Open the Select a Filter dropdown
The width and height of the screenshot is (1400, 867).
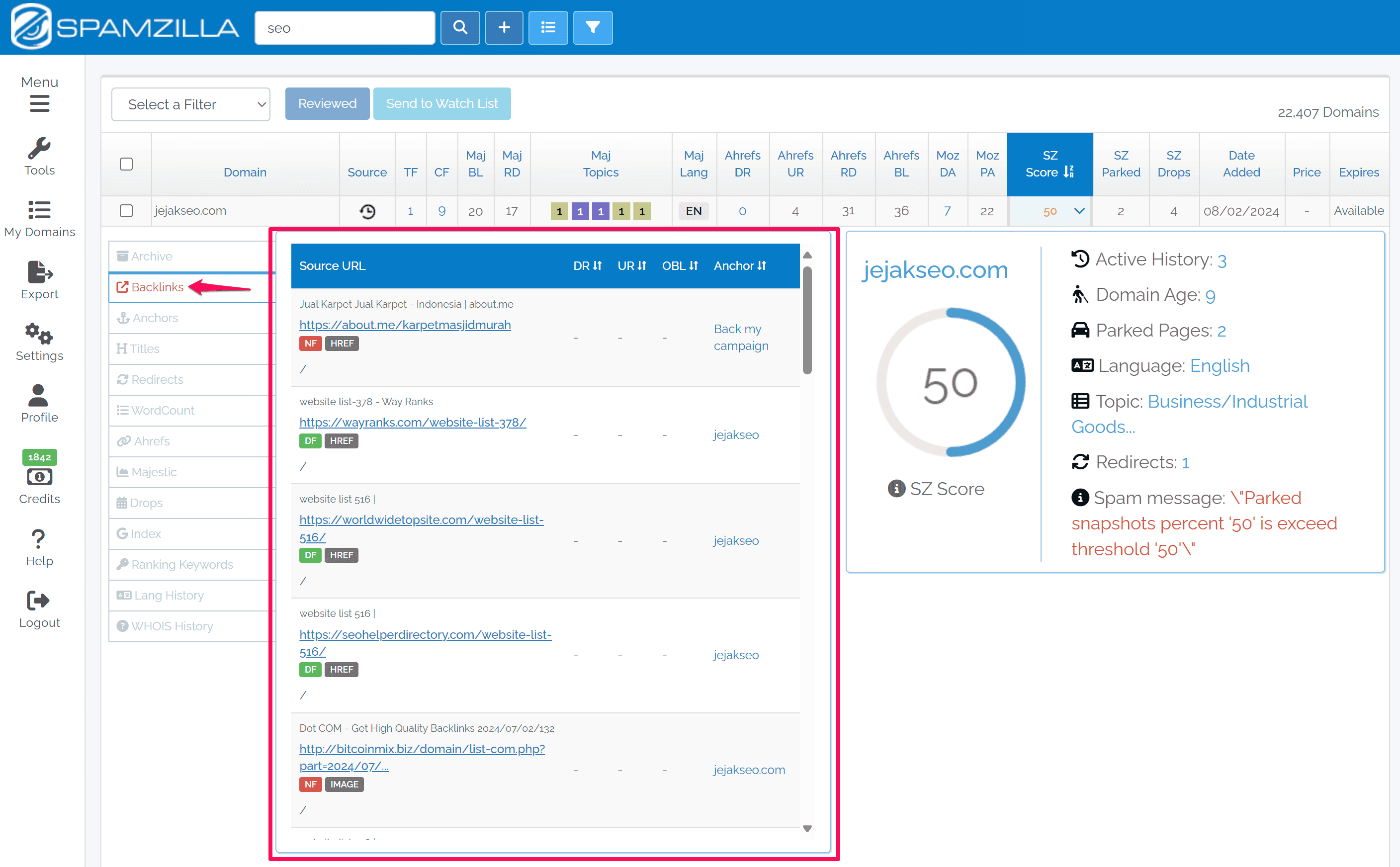coord(191,104)
